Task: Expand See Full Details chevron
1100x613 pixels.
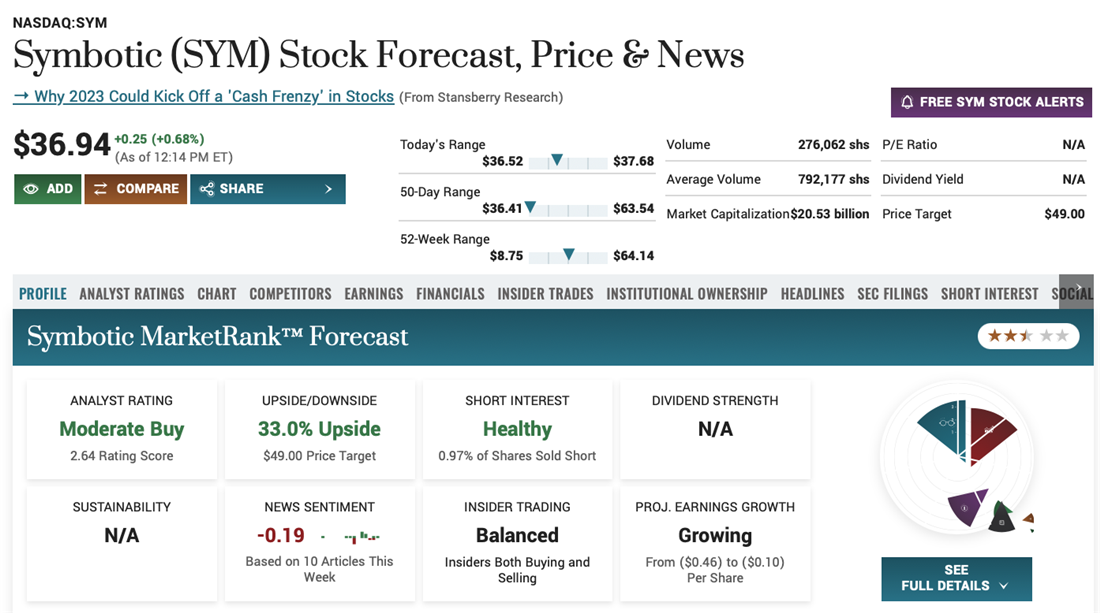Action: pos(1003,586)
